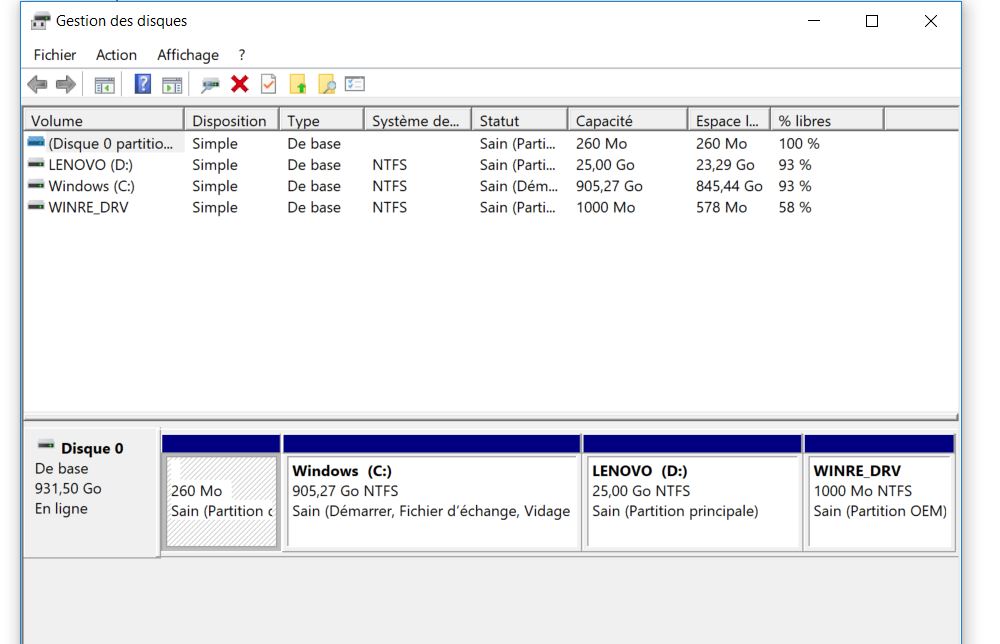The width and height of the screenshot is (1000, 644).
Task: Click the small disk icon next to Disque 0 label
Action: point(46,446)
